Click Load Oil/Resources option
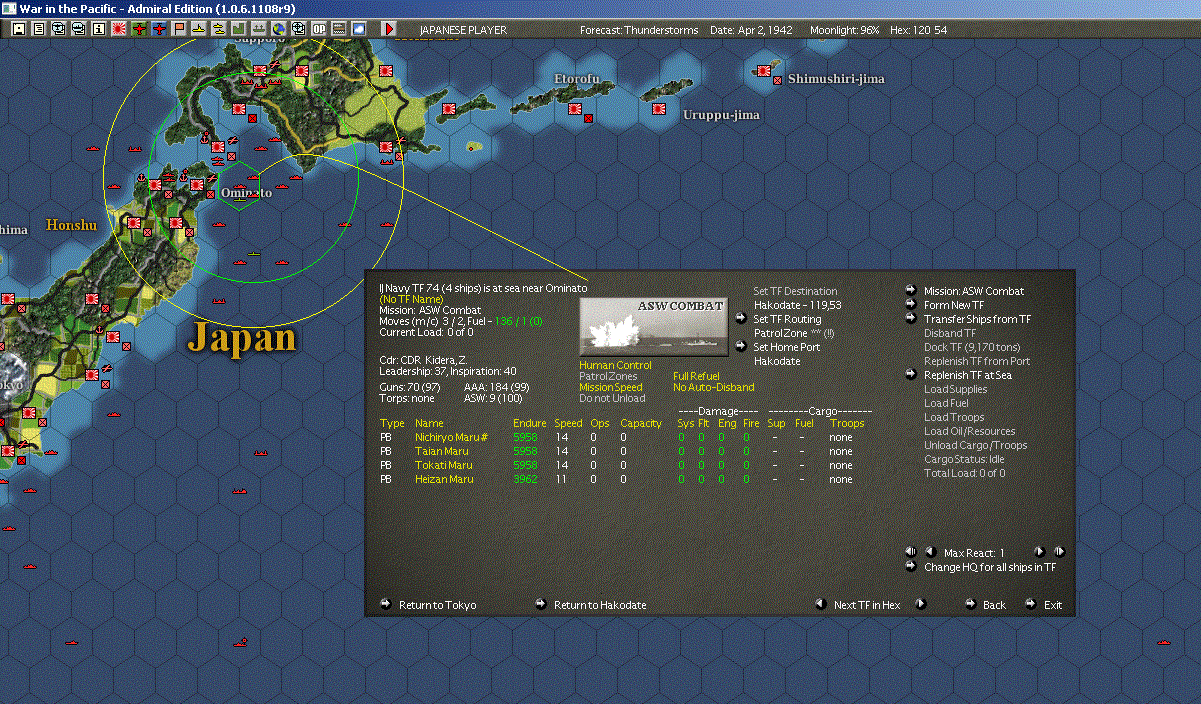This screenshot has width=1201, height=704. point(969,431)
